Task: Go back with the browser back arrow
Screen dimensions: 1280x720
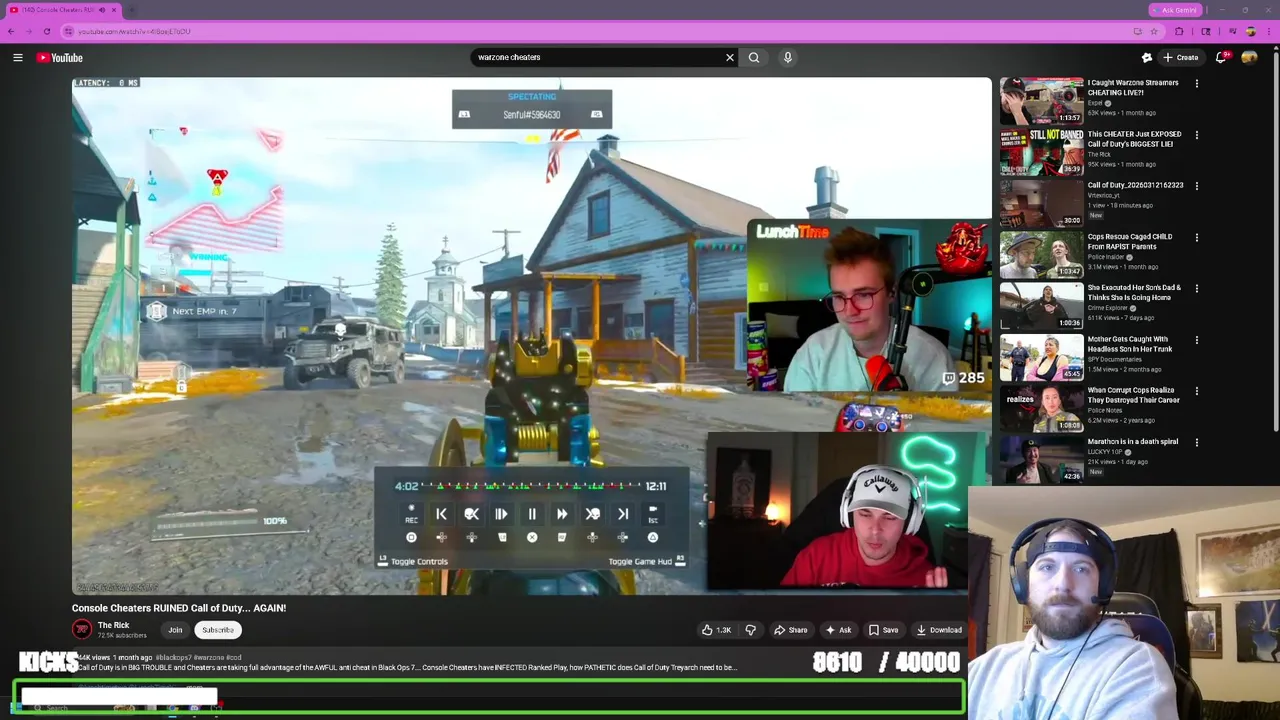Action: coord(11,31)
